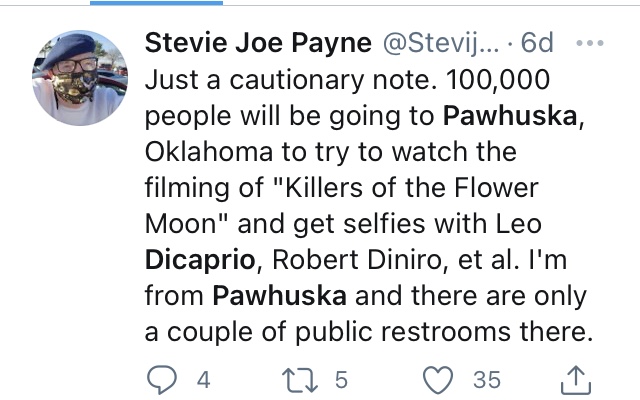The image size is (640, 400).
Task: Show the 4 replies count
Action: coord(203,380)
